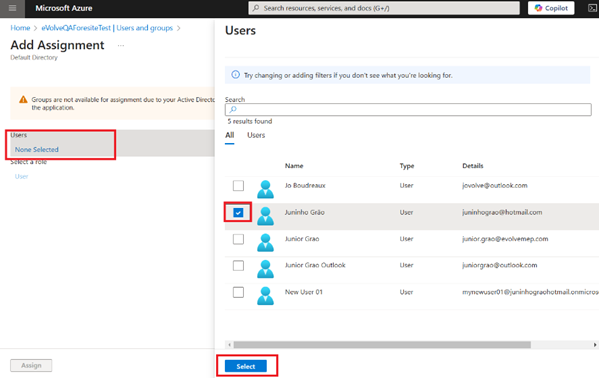Viewport: 599px width, 378px height.
Task: Open the None Selected users link
Action: coord(37,149)
